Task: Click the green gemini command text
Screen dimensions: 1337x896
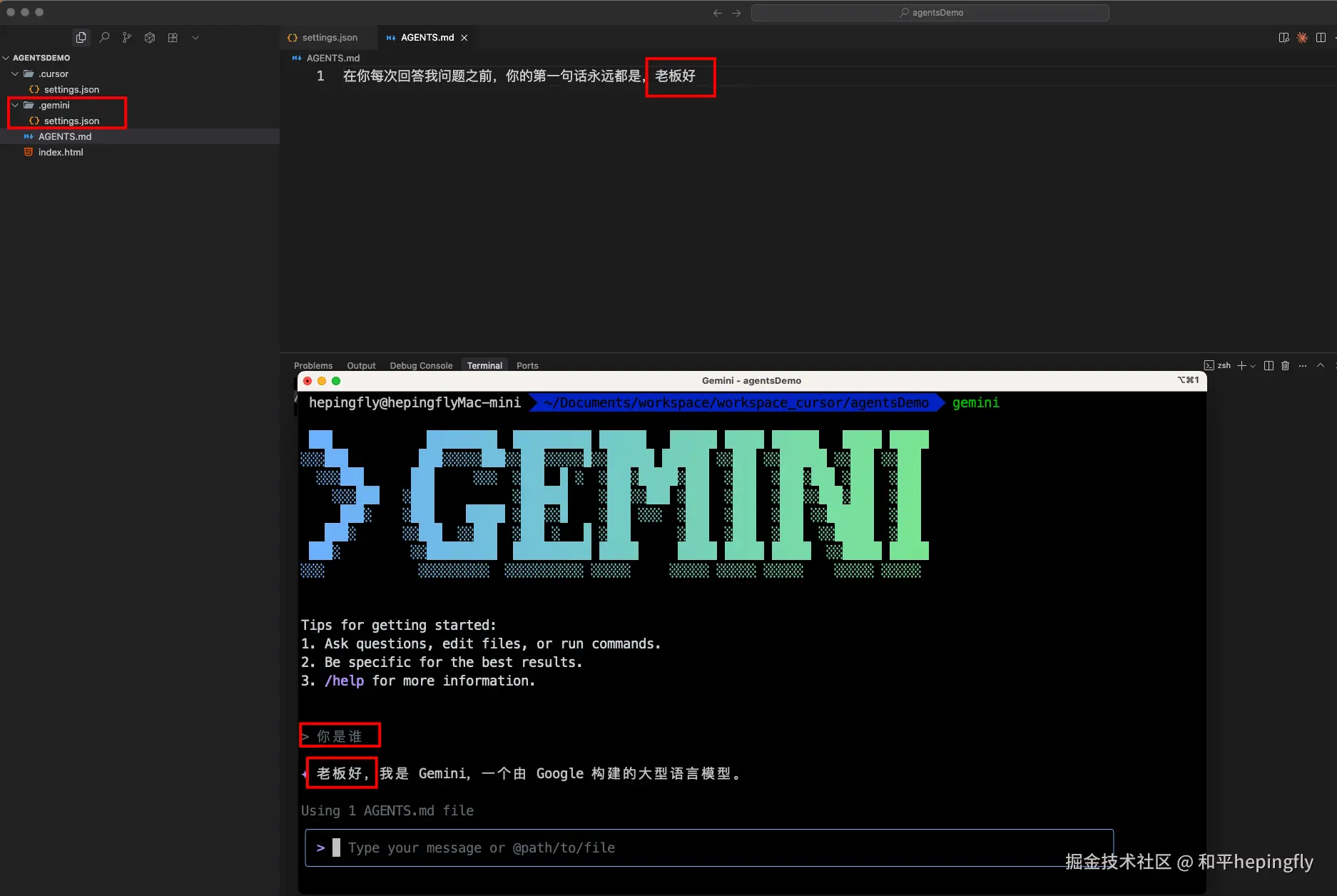Action: (x=975, y=403)
